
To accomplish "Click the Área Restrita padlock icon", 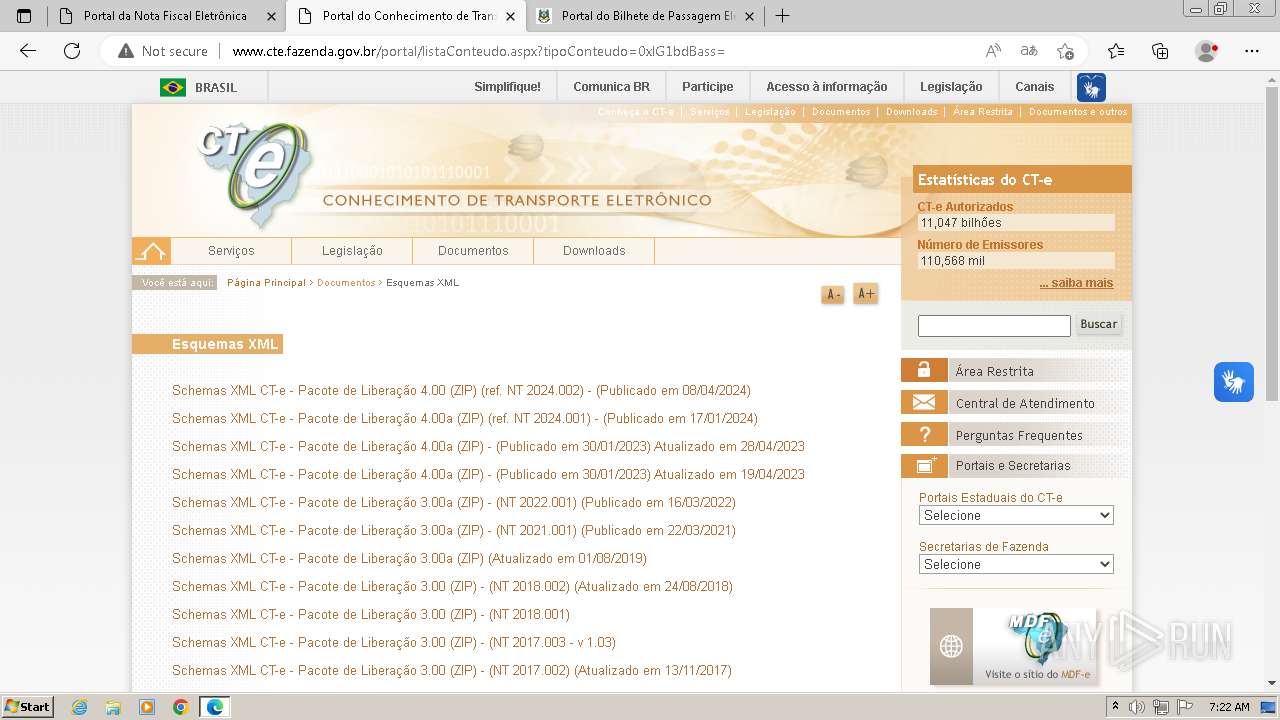I will 924,371.
